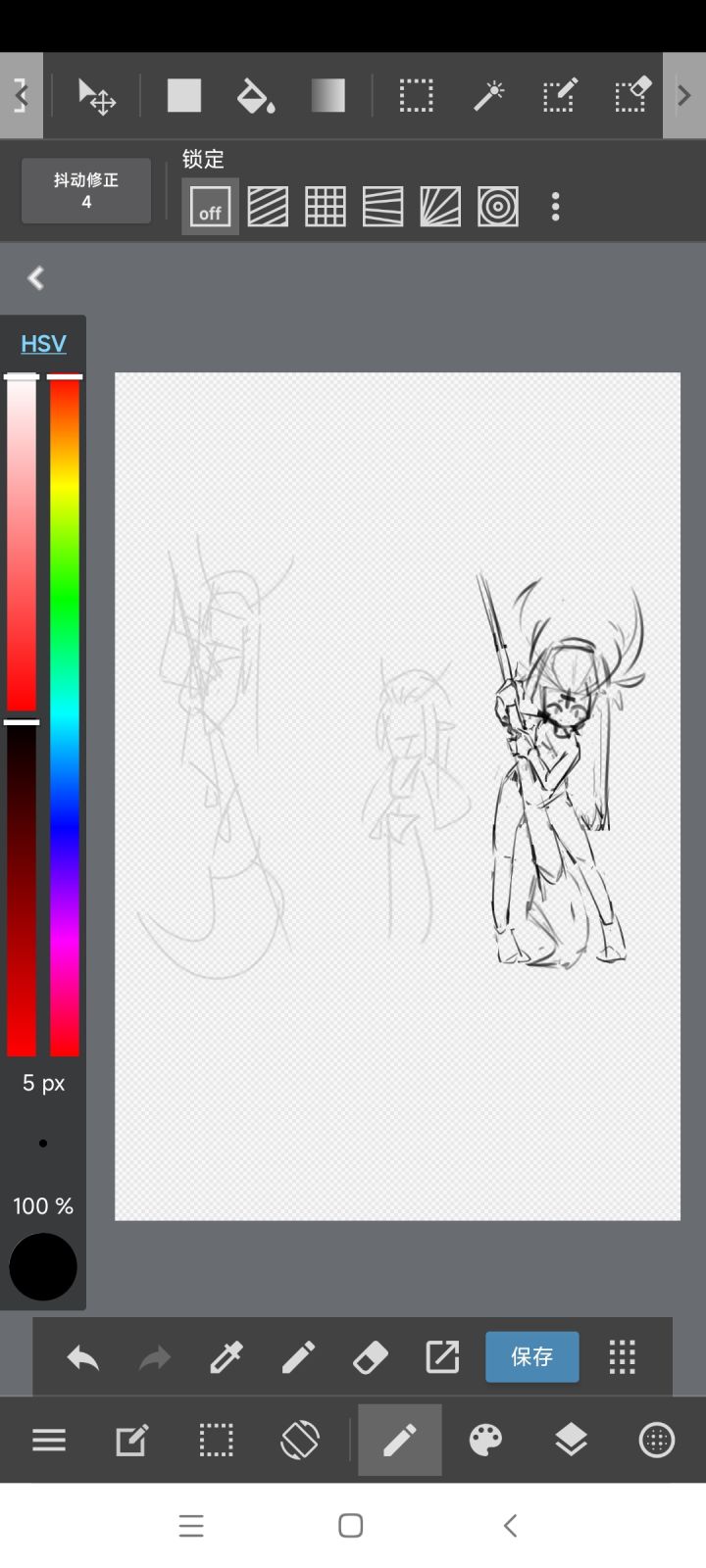Open the Layers panel

pyautogui.click(x=571, y=1440)
